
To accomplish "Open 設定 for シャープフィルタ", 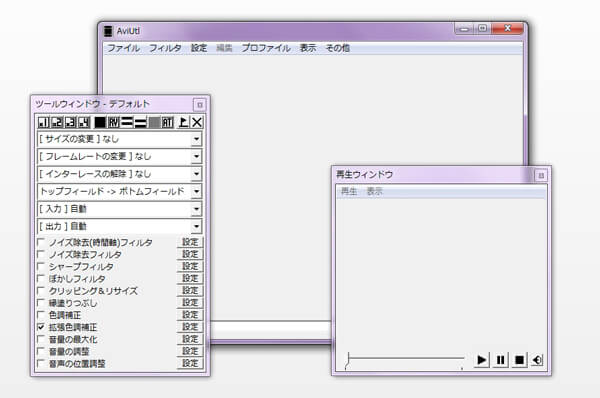I will 190,266.
